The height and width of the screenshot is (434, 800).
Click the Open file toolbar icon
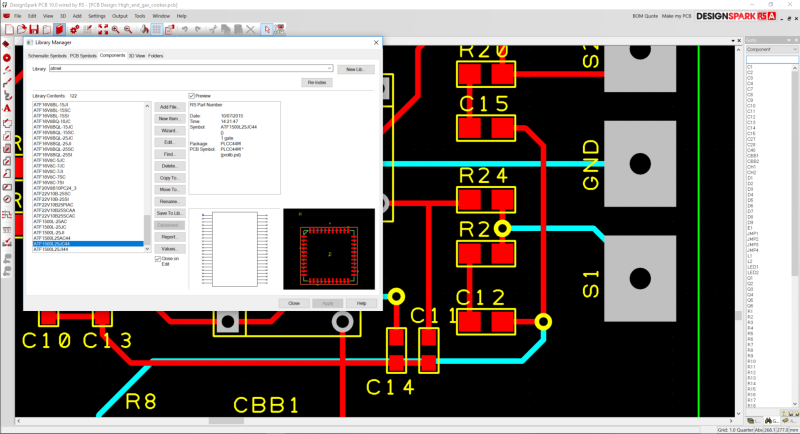[21, 30]
